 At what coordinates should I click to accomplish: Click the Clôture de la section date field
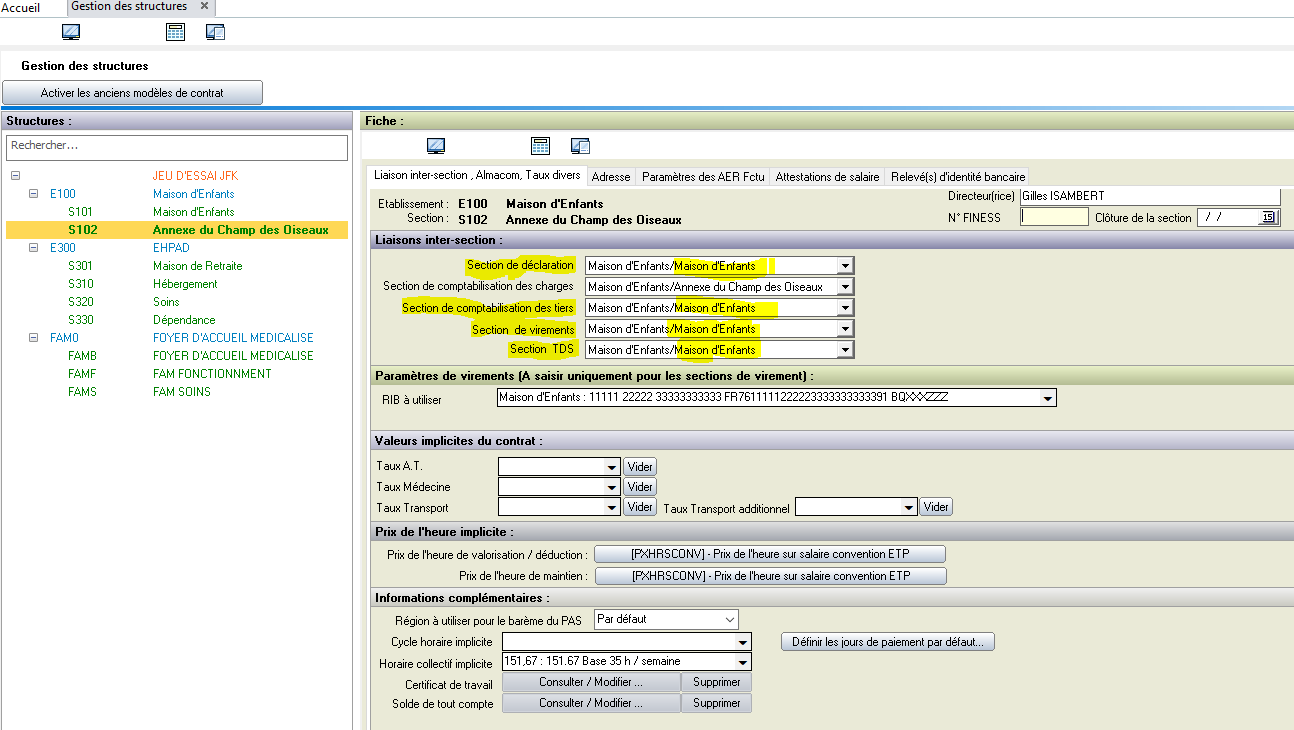(x=1229, y=217)
